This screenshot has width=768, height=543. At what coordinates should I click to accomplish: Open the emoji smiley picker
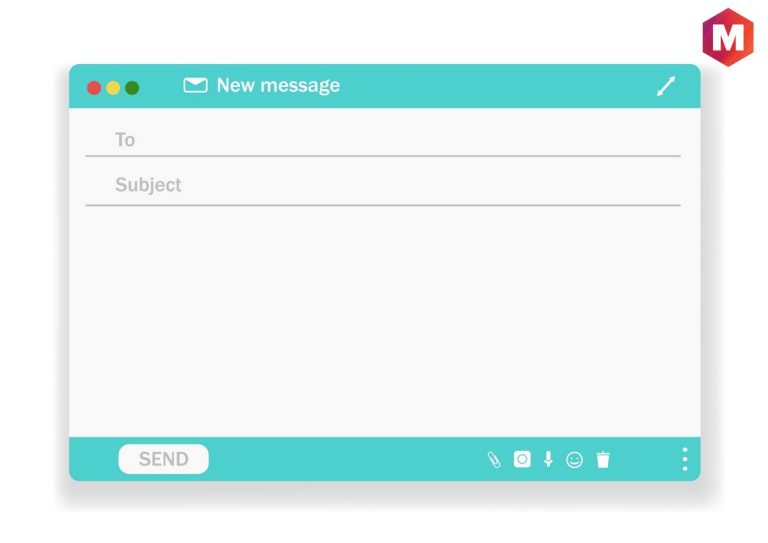coord(575,460)
